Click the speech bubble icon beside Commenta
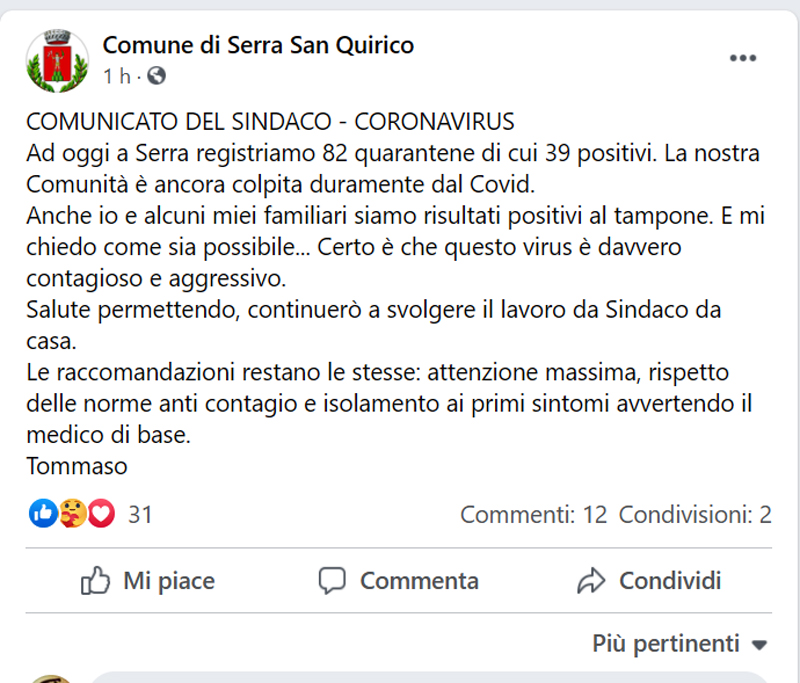 [x=332, y=580]
